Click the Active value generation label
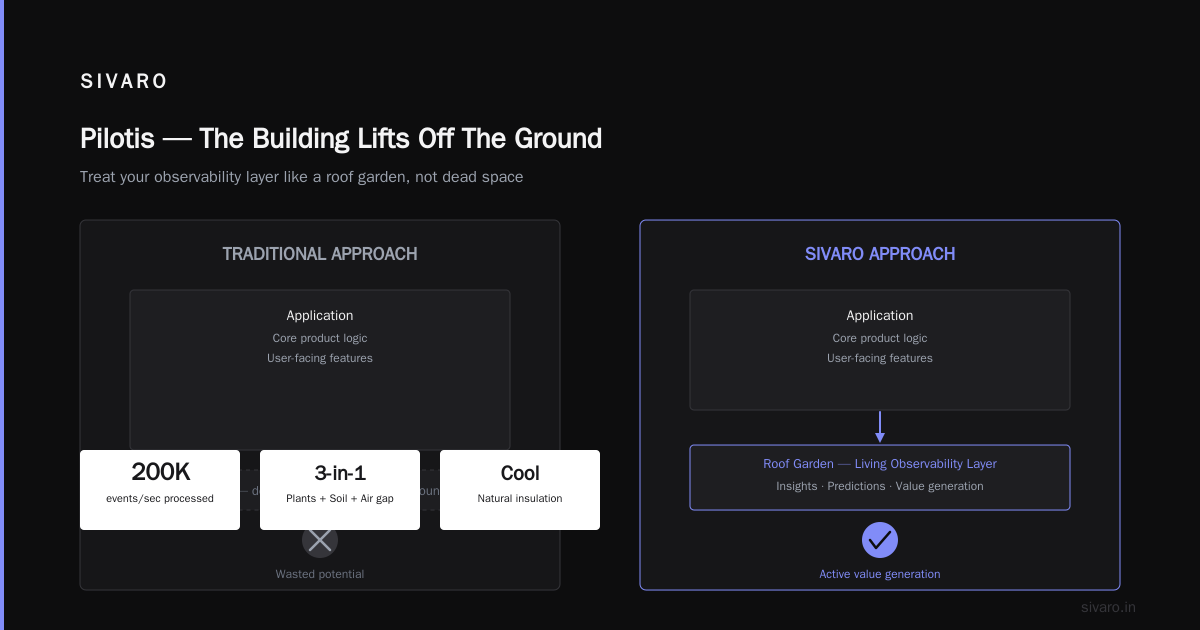 (x=880, y=574)
